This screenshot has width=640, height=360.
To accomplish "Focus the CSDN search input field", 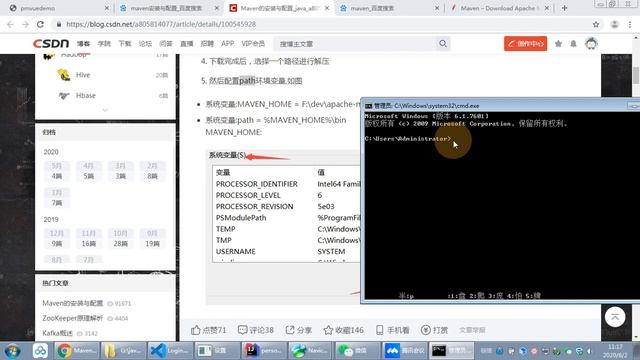I will [x=355, y=44].
